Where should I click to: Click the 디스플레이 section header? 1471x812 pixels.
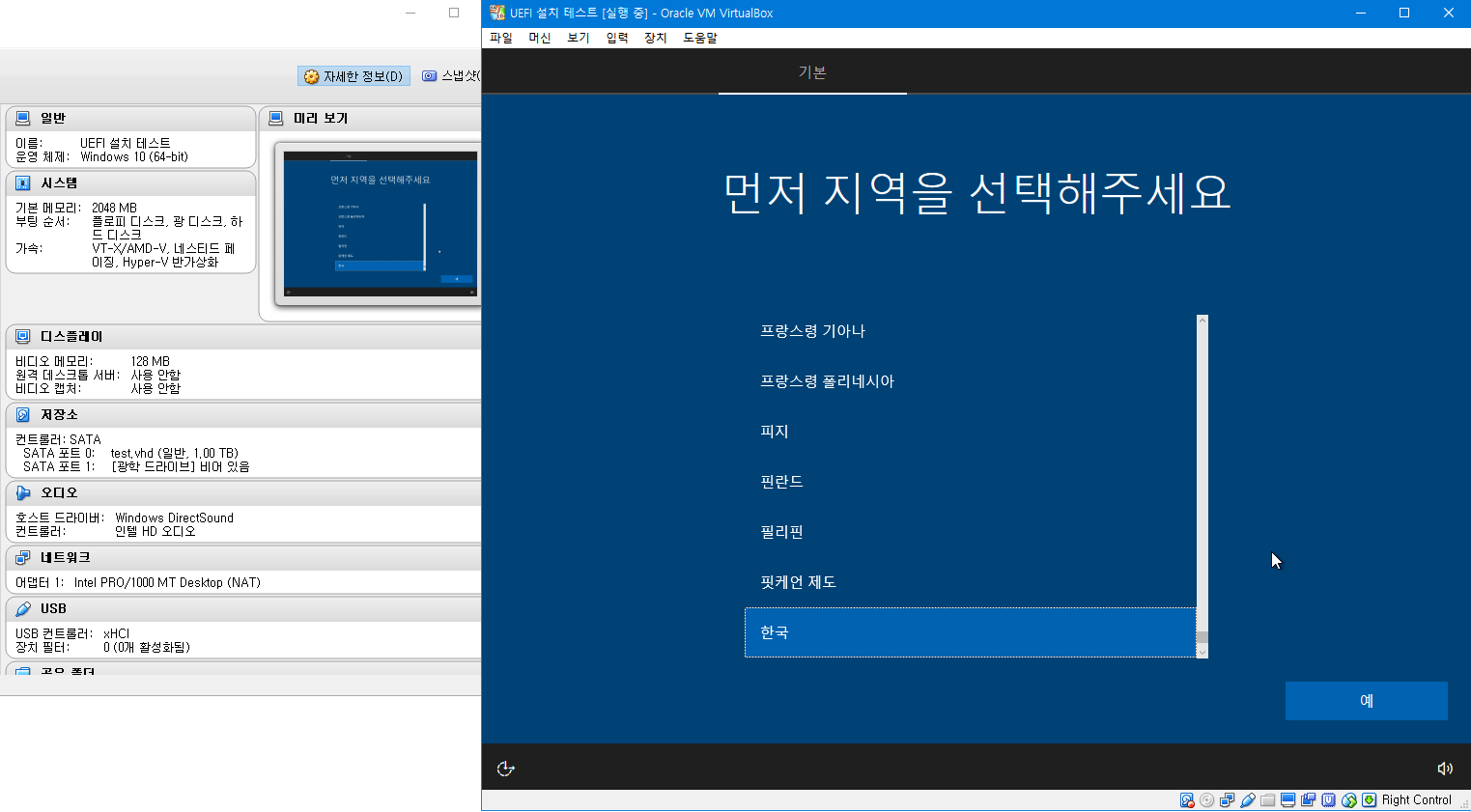click(x=243, y=336)
